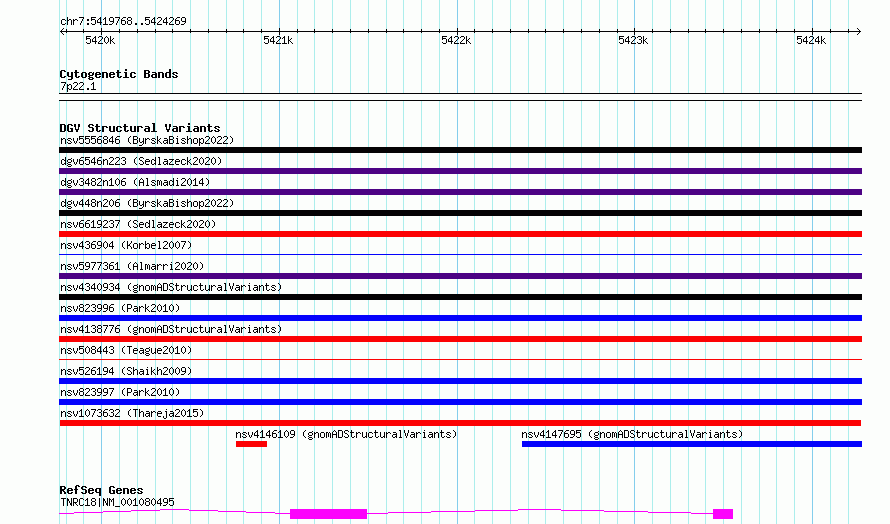Click the nsv5977361 (Almarri2020) label
The image size is (890, 524).
(x=132, y=266)
